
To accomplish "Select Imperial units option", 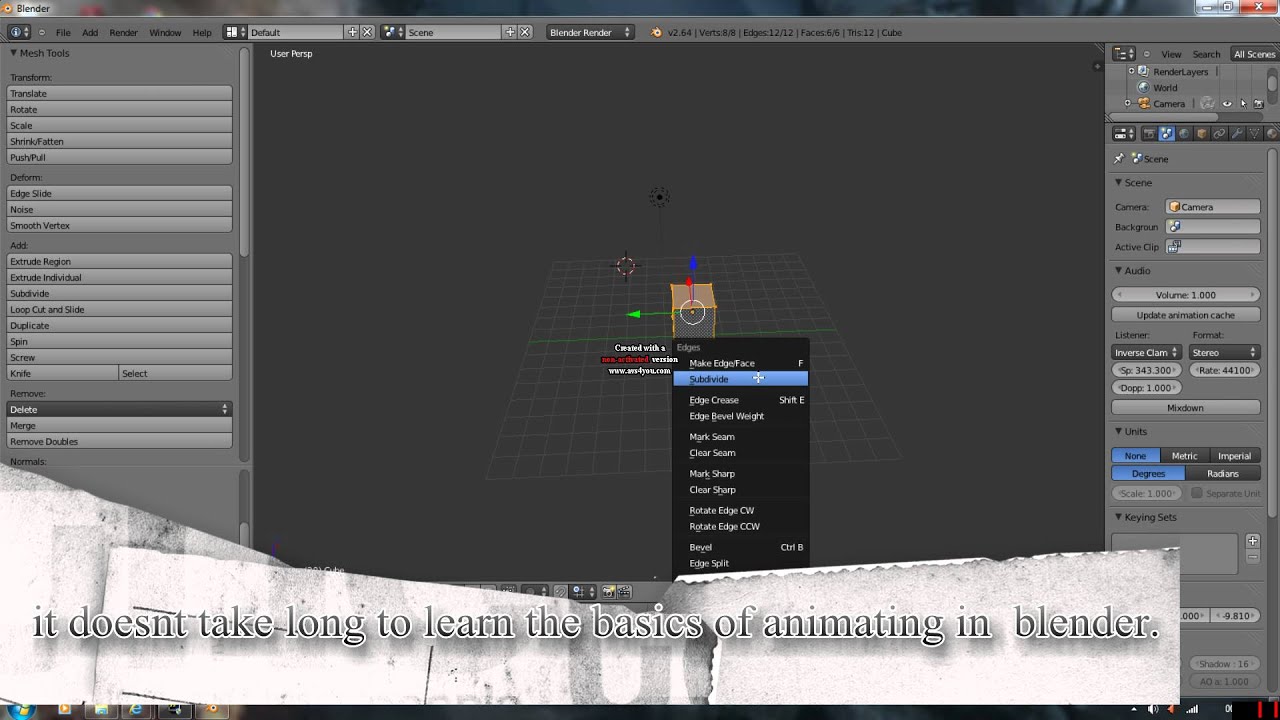I will tap(1235, 456).
